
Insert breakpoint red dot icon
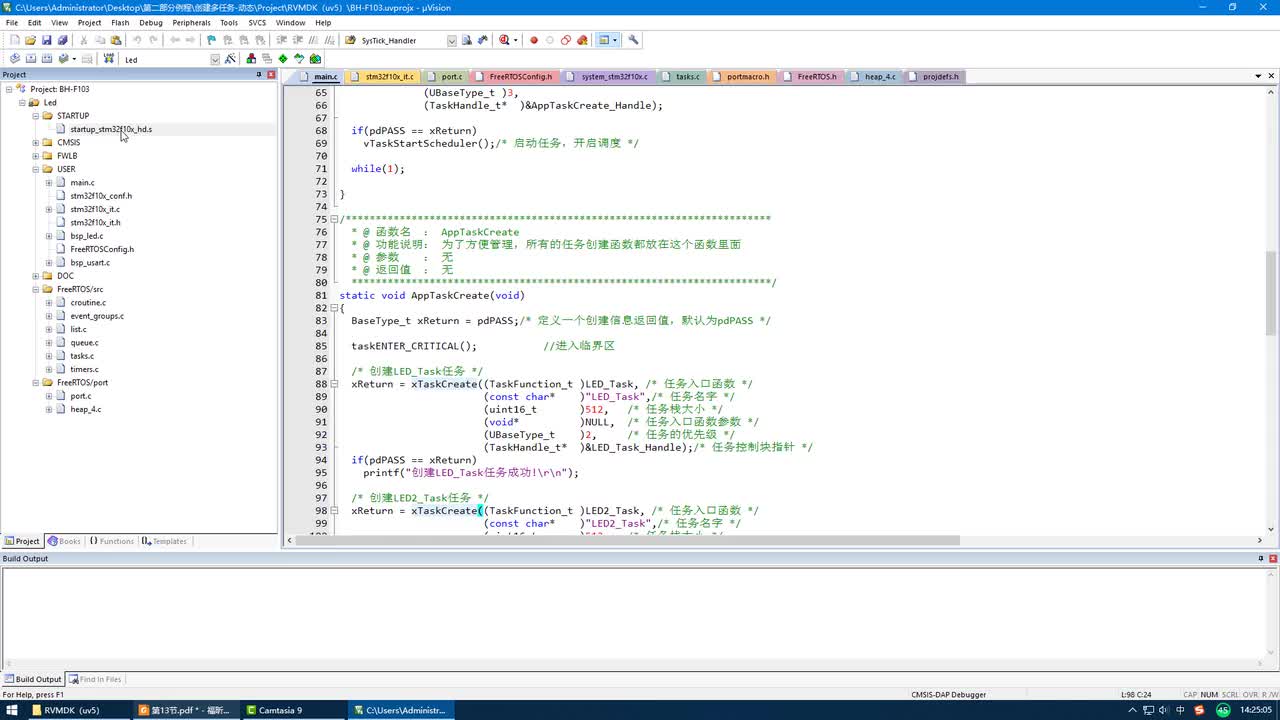pyautogui.click(x=534, y=40)
